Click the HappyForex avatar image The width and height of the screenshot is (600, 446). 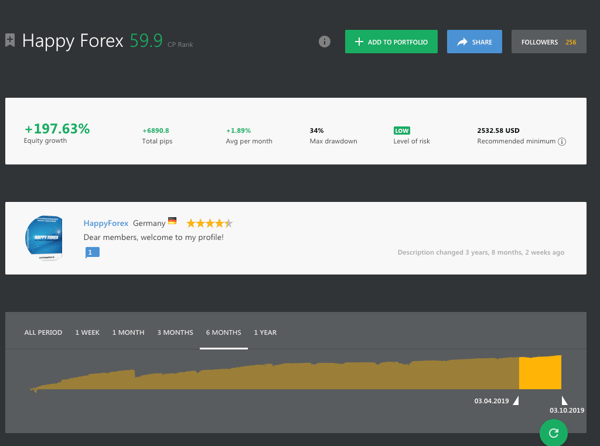pos(44,239)
